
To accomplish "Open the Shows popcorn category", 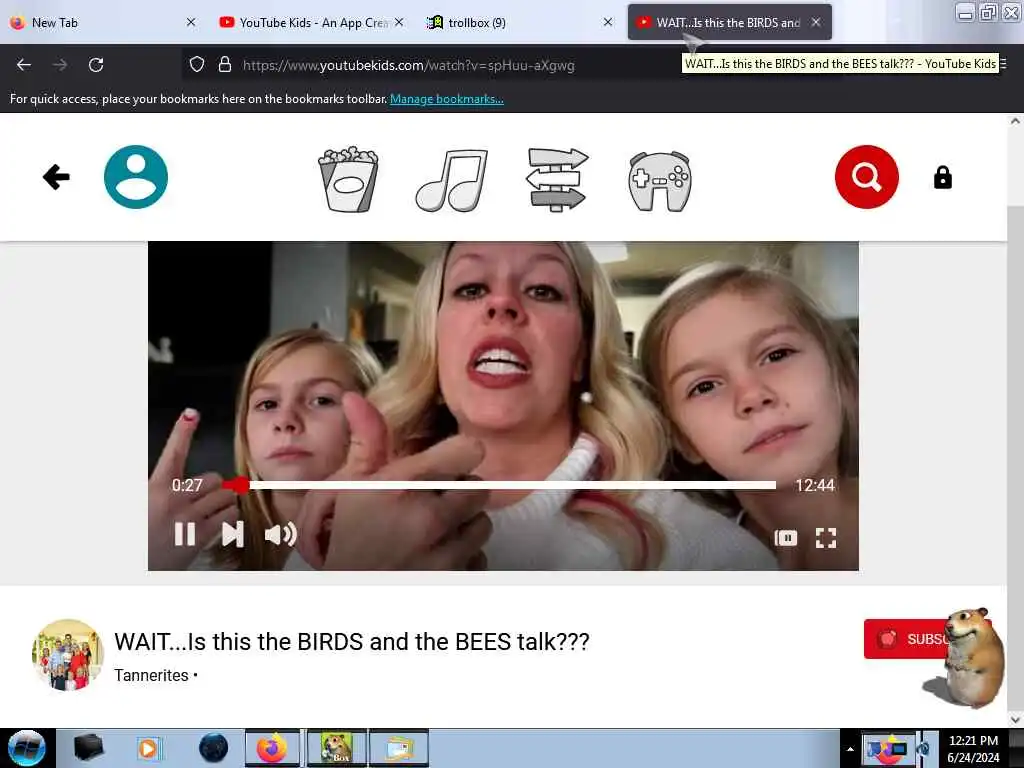I will pos(348,179).
